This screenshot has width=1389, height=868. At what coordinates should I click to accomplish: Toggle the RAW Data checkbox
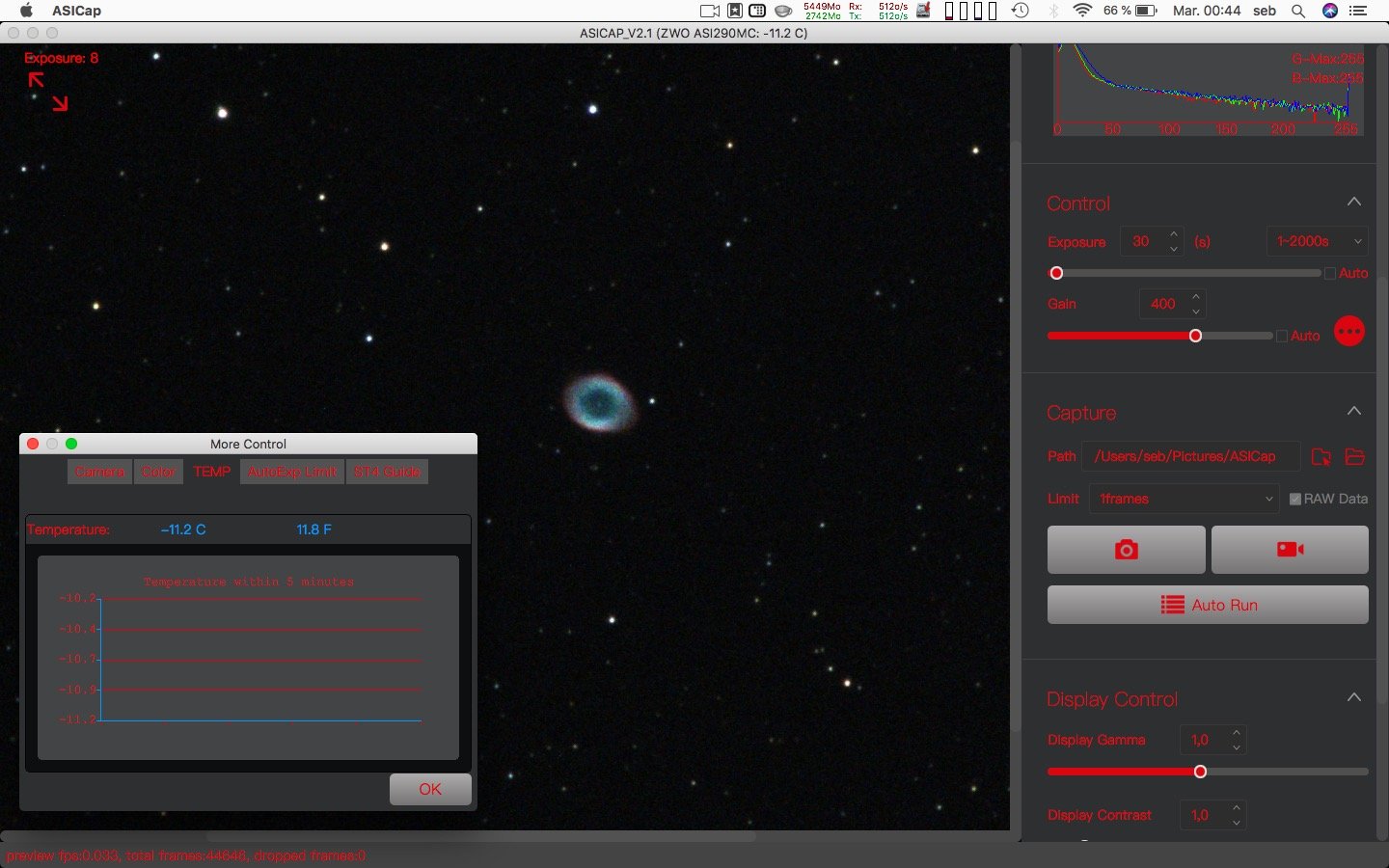click(1295, 499)
